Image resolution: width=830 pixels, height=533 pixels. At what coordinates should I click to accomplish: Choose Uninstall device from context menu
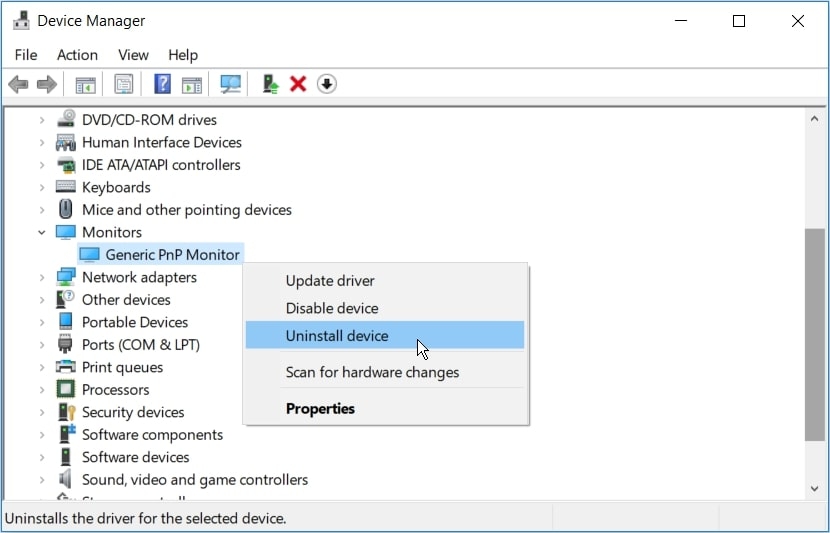pos(385,336)
